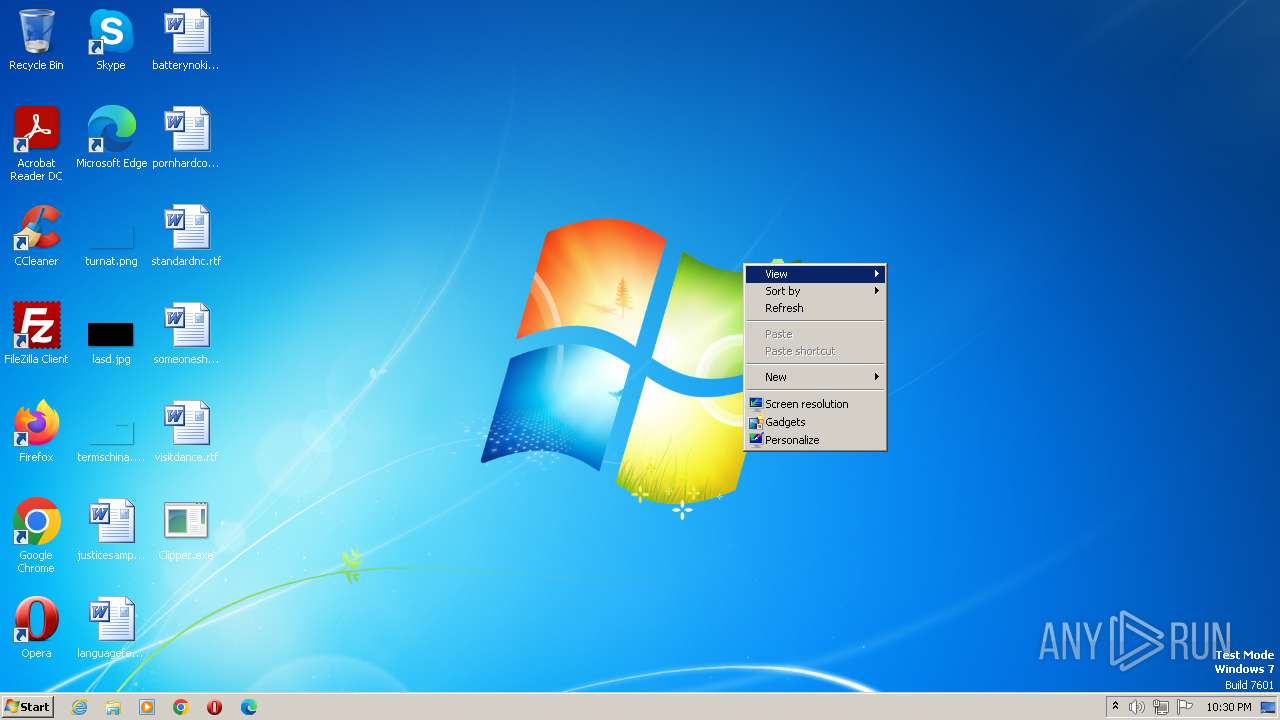Click the network tray icon
This screenshot has height=720, width=1280.
1161,707
